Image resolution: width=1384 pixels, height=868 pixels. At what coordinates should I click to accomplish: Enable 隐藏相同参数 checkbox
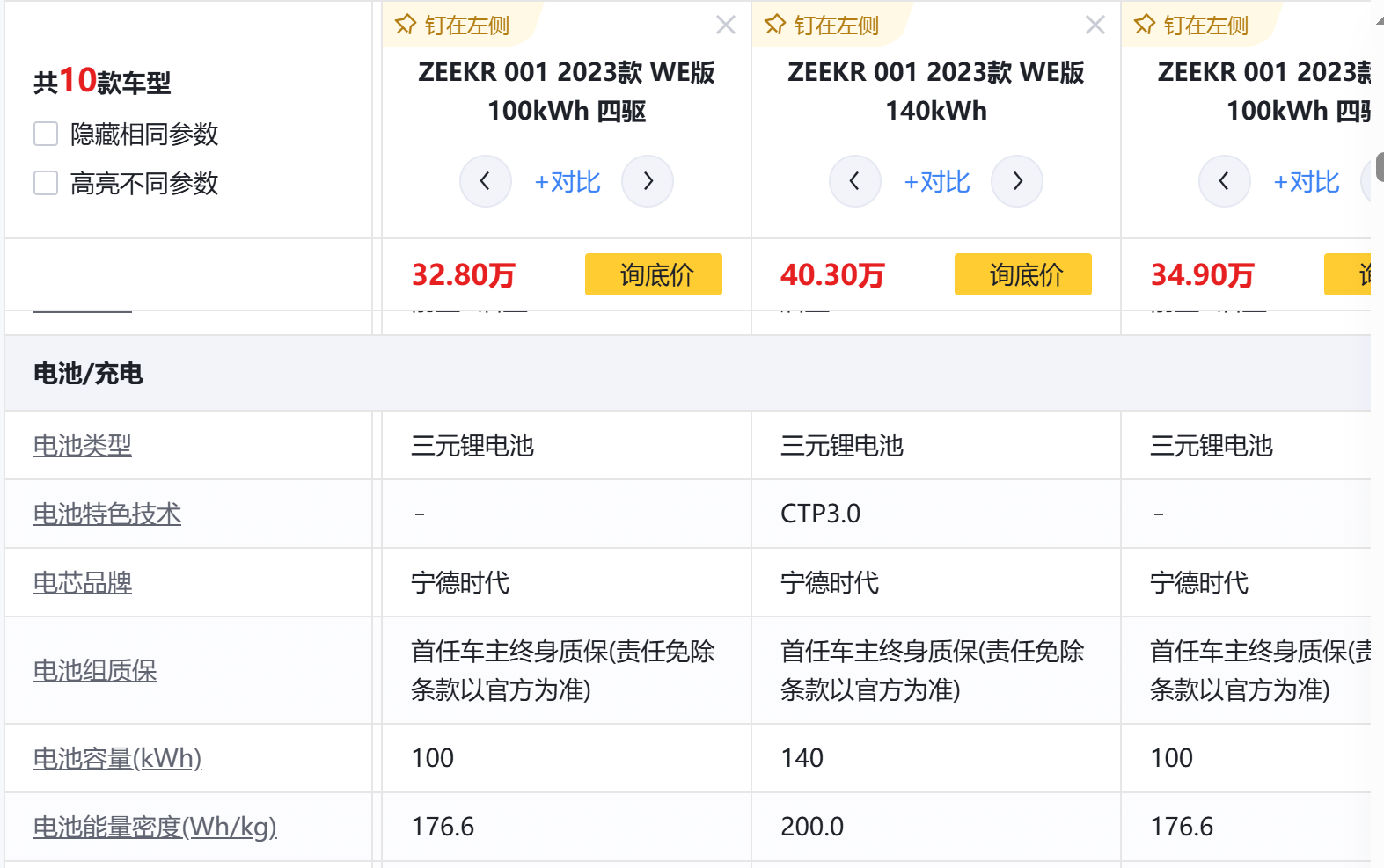[46, 134]
